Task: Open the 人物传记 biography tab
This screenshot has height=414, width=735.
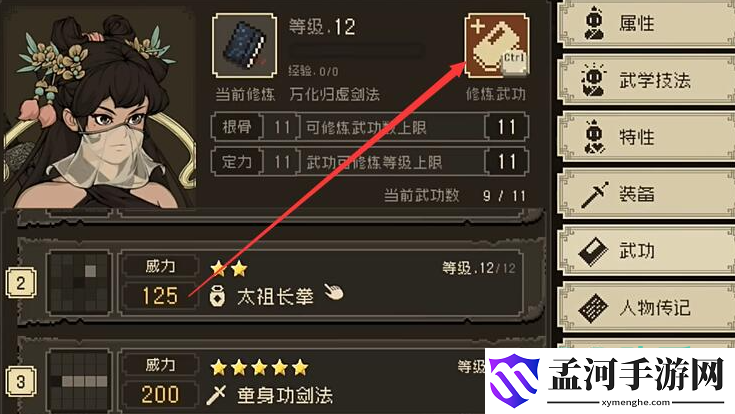Action: click(x=647, y=308)
